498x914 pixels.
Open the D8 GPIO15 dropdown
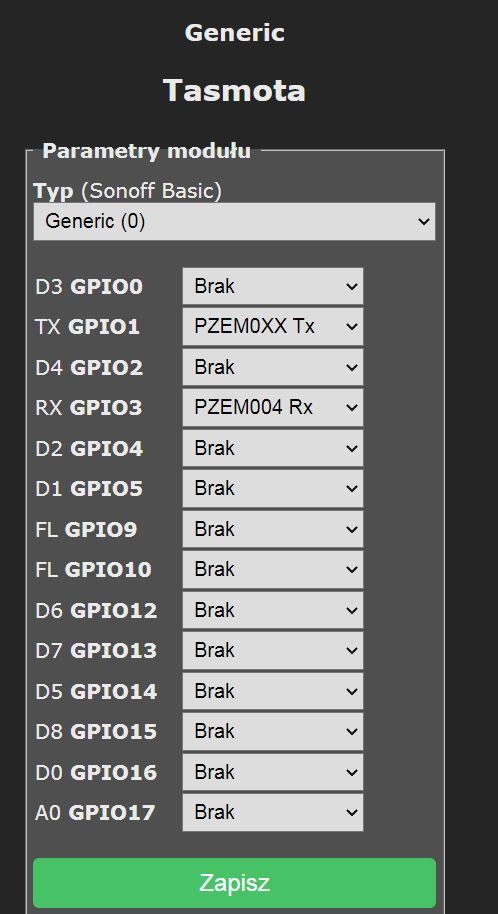273,732
